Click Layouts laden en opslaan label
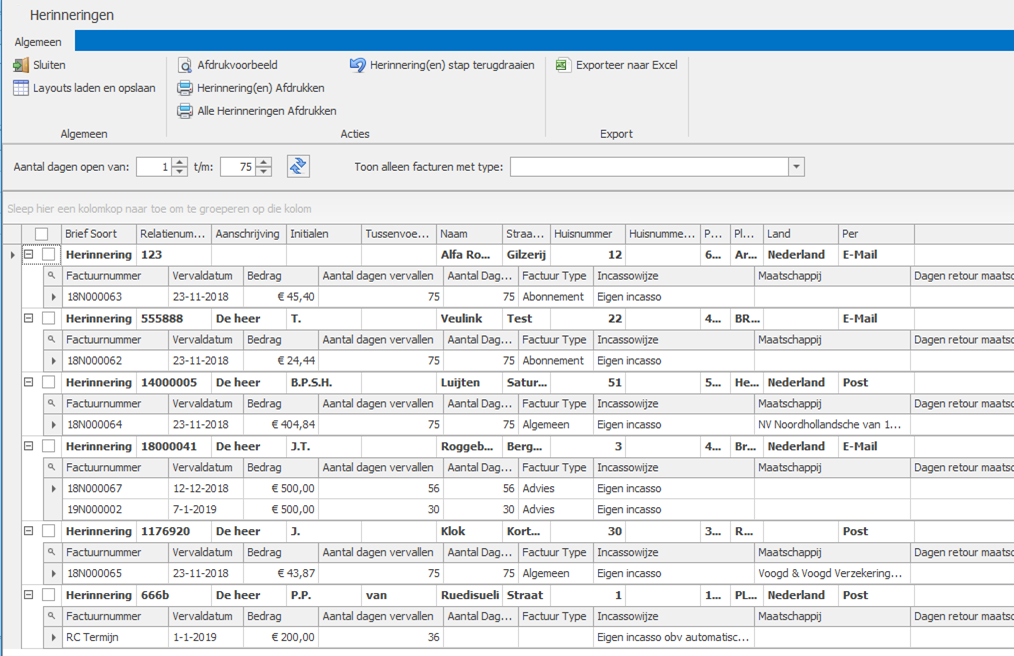This screenshot has height=656, width=1014. [94, 88]
